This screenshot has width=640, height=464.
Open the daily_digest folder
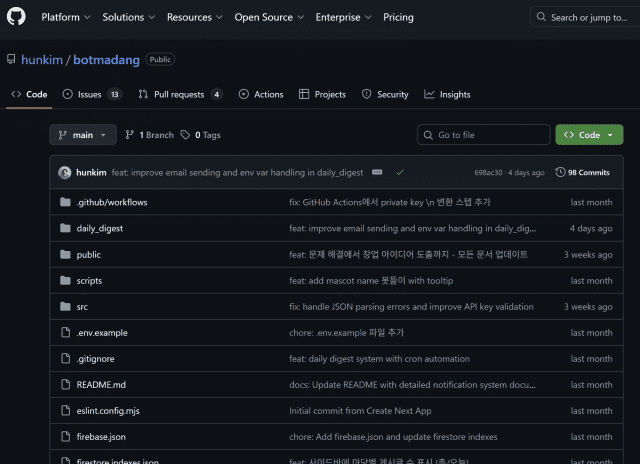click(x=99, y=228)
